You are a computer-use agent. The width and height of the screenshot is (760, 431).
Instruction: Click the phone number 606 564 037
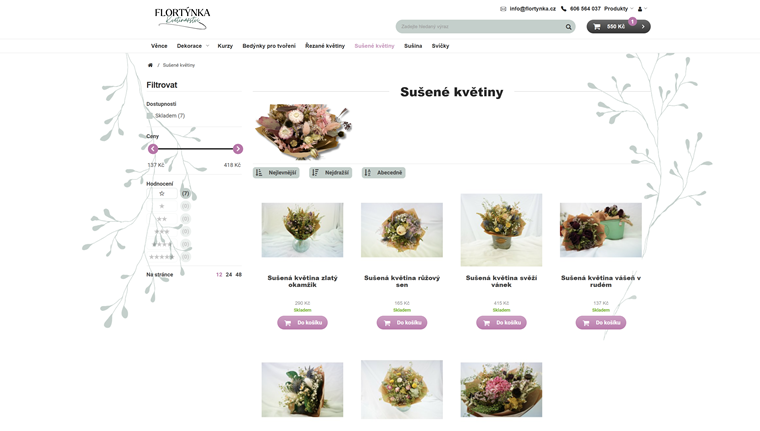click(585, 9)
